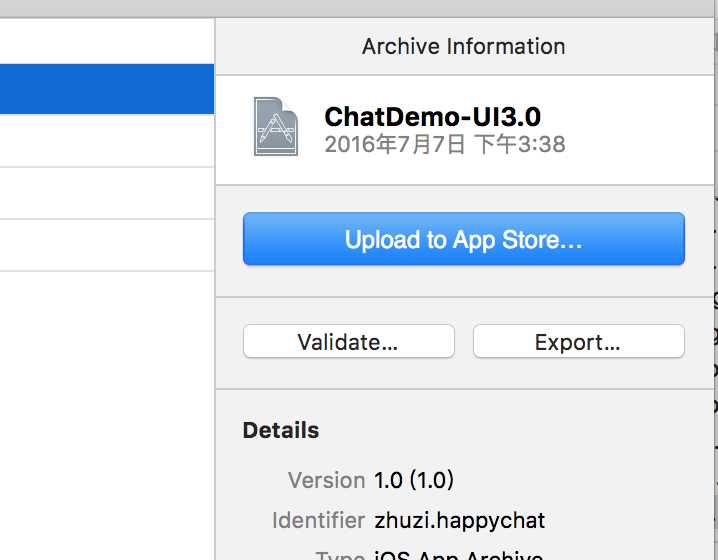
Task: Select the highlighted blue archive row
Action: click(107, 89)
